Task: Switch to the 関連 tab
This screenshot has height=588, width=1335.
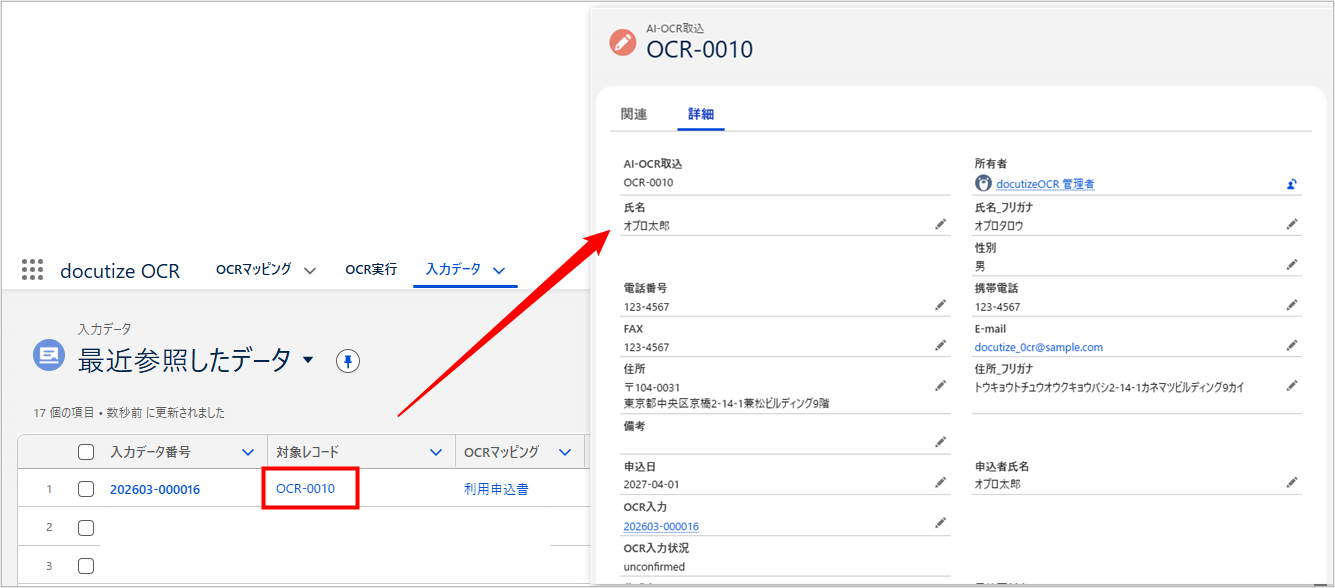Action: click(x=633, y=114)
